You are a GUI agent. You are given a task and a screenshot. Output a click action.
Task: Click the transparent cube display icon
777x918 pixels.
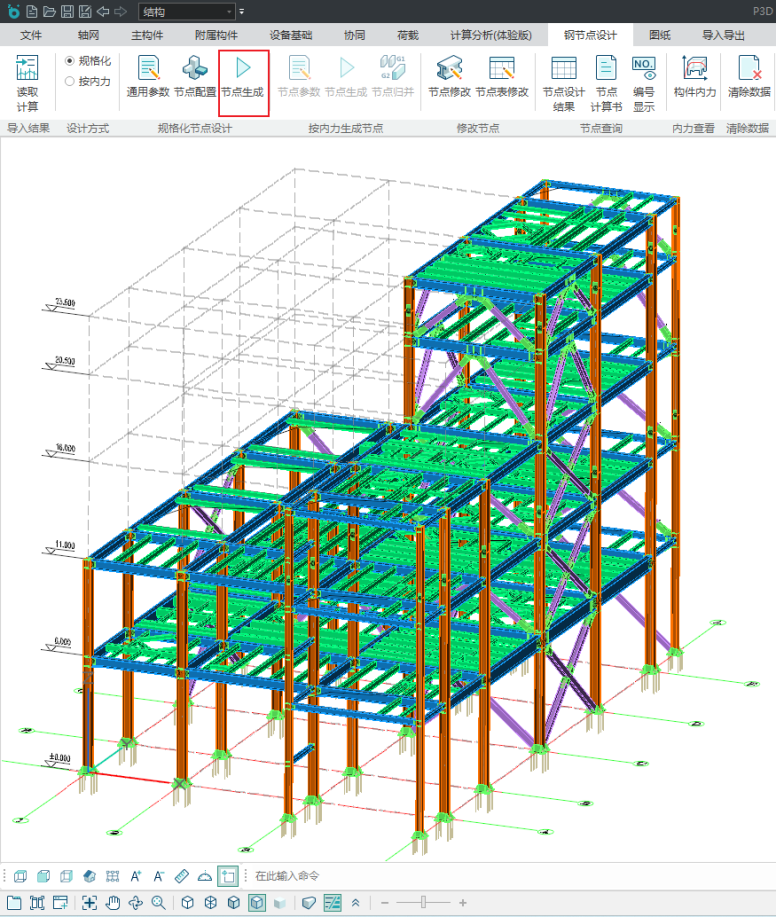pos(66,876)
